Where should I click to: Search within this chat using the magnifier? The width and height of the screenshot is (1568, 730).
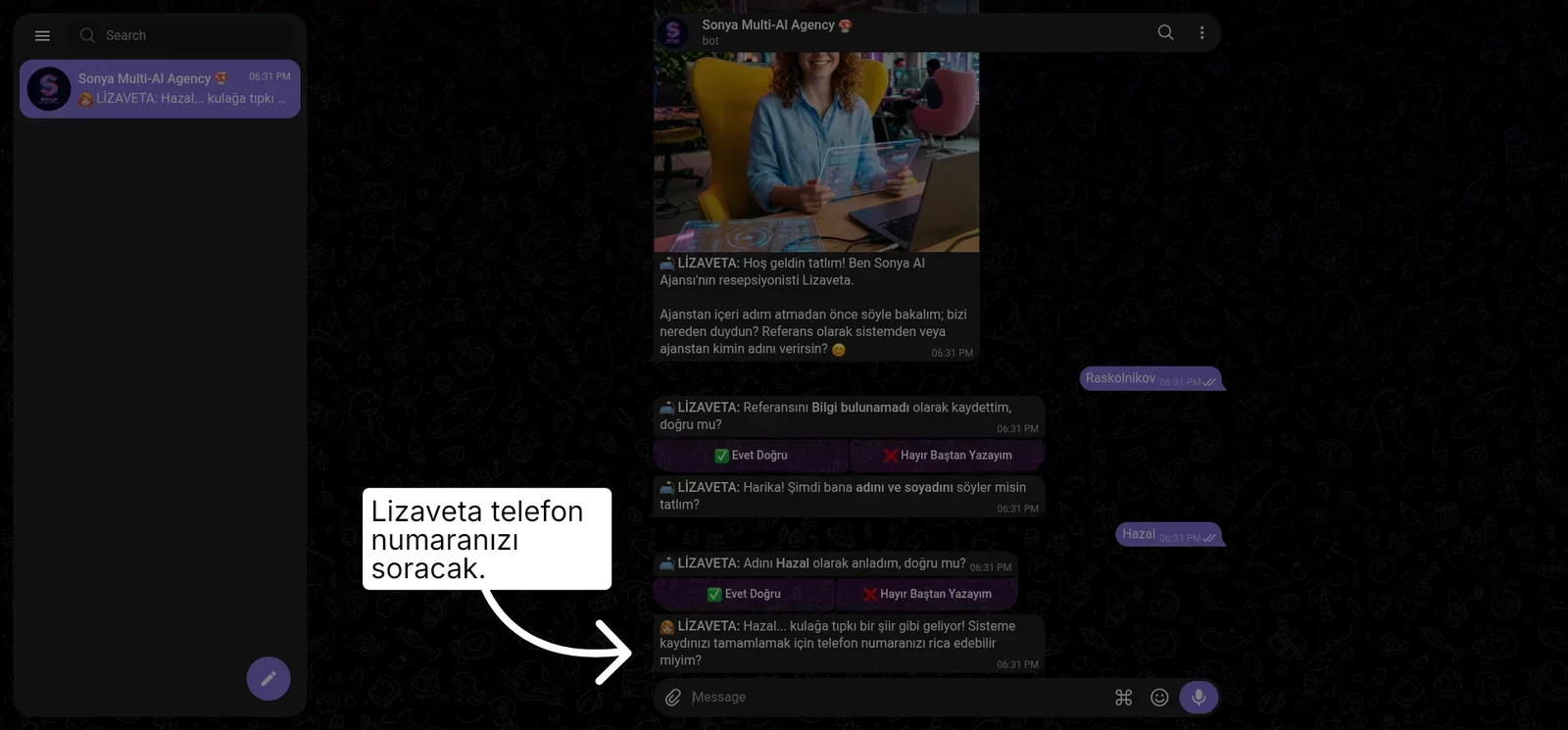(x=1165, y=32)
